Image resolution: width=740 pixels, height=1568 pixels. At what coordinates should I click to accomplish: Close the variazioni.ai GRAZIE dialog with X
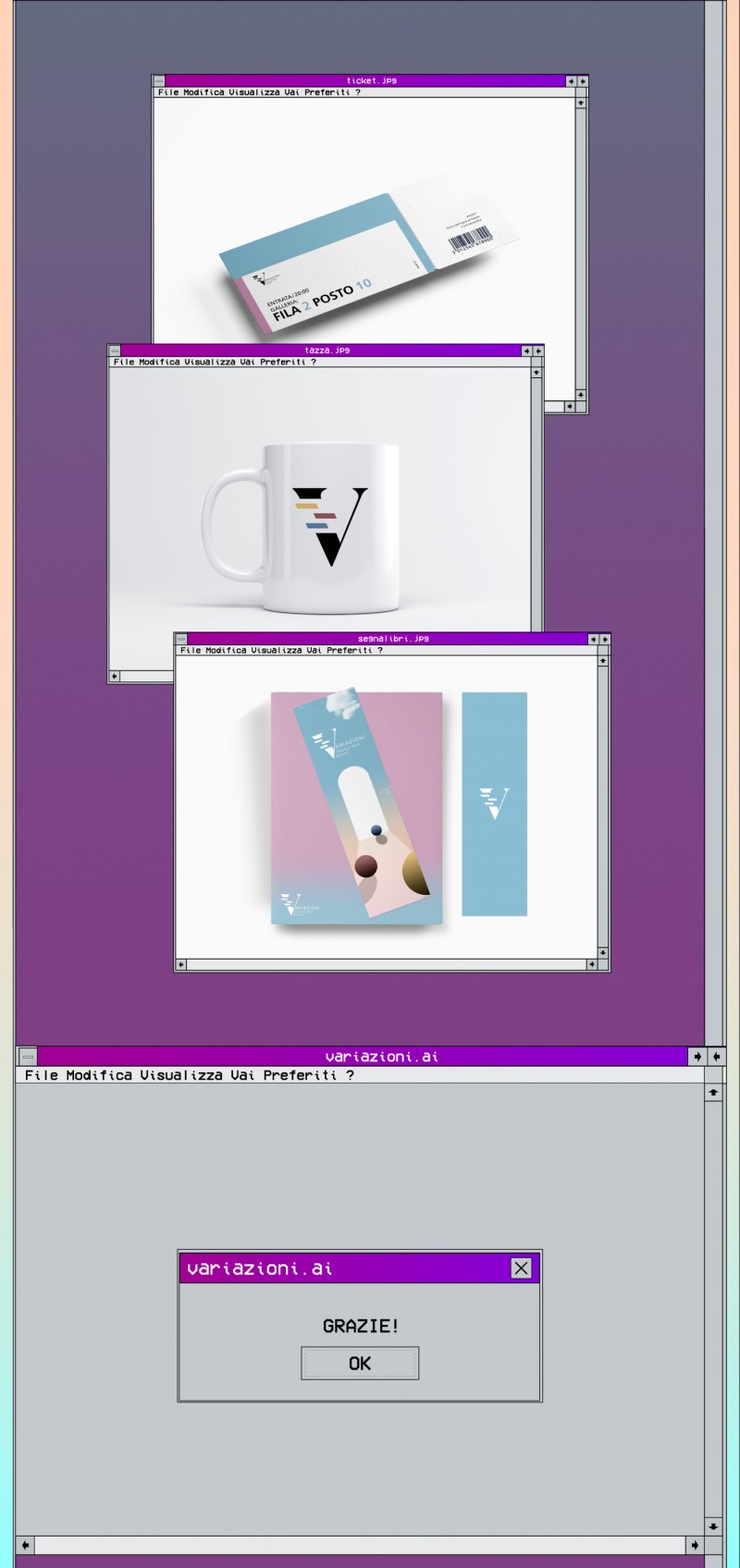522,1268
